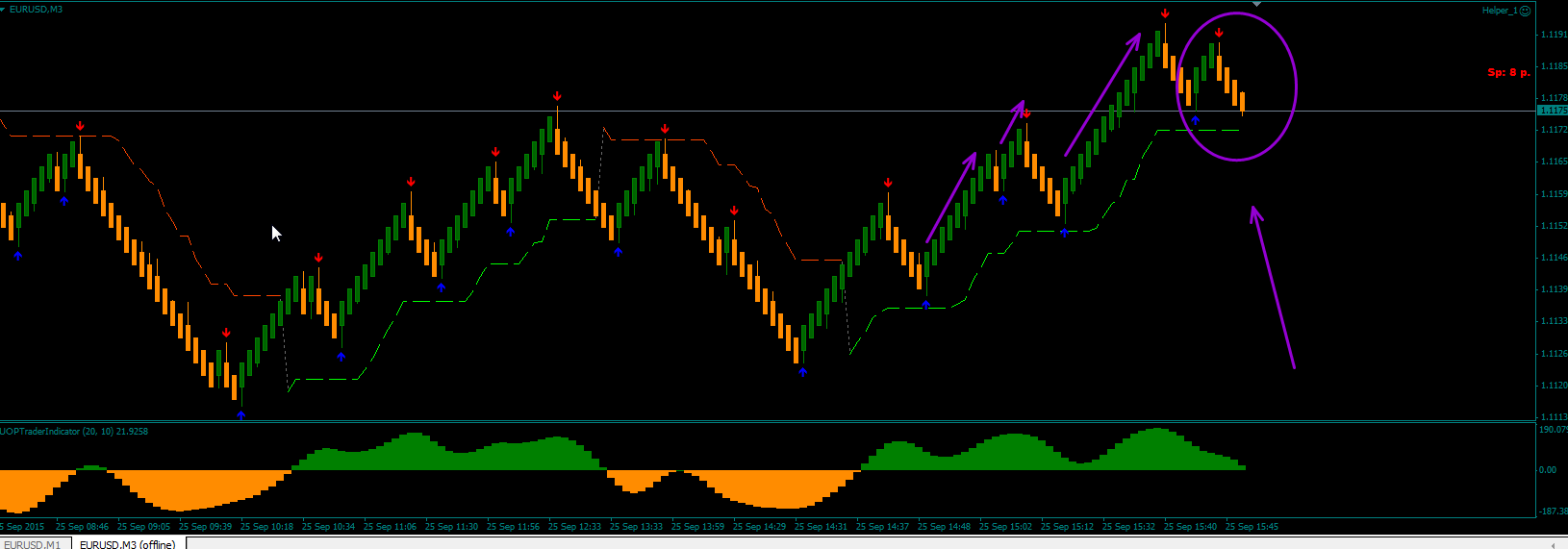The image size is (1568, 549).
Task: Click the 1.1146 price scale value
Action: [x=1554, y=258]
